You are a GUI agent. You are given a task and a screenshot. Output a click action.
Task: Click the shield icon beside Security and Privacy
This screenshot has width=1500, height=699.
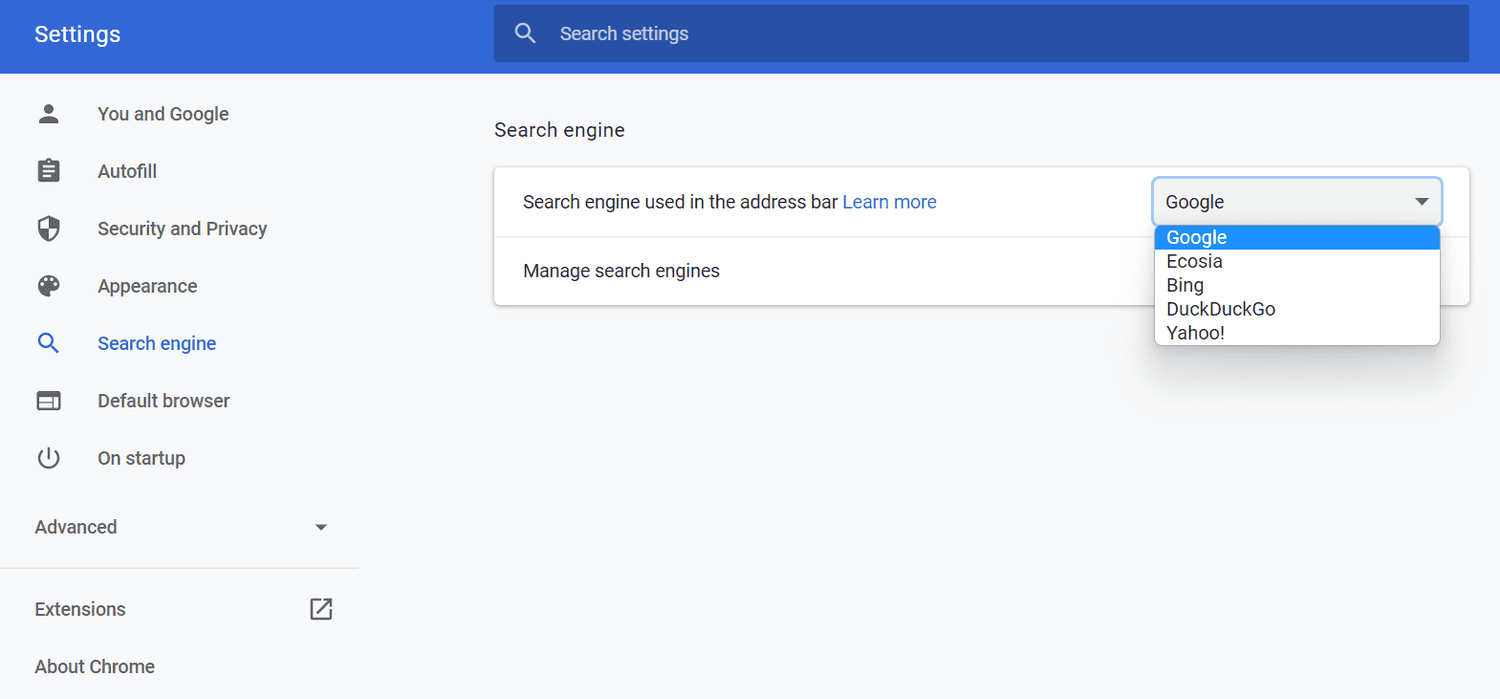point(48,229)
